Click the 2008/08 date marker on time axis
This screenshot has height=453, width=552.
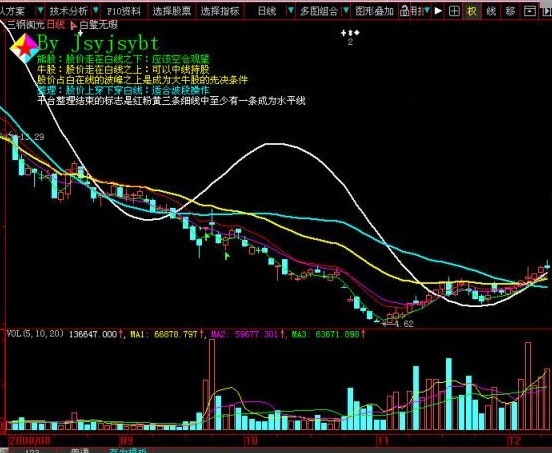[30, 440]
